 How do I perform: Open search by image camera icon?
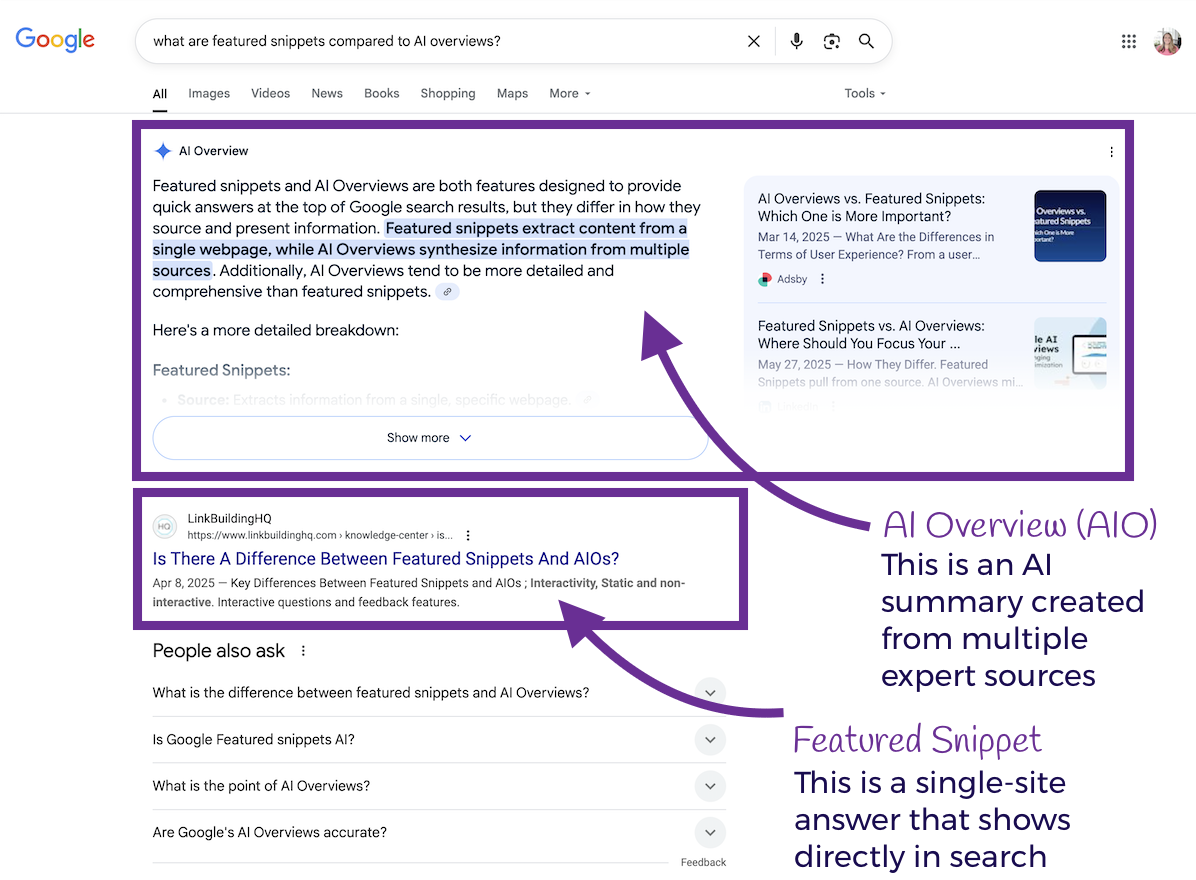point(831,41)
